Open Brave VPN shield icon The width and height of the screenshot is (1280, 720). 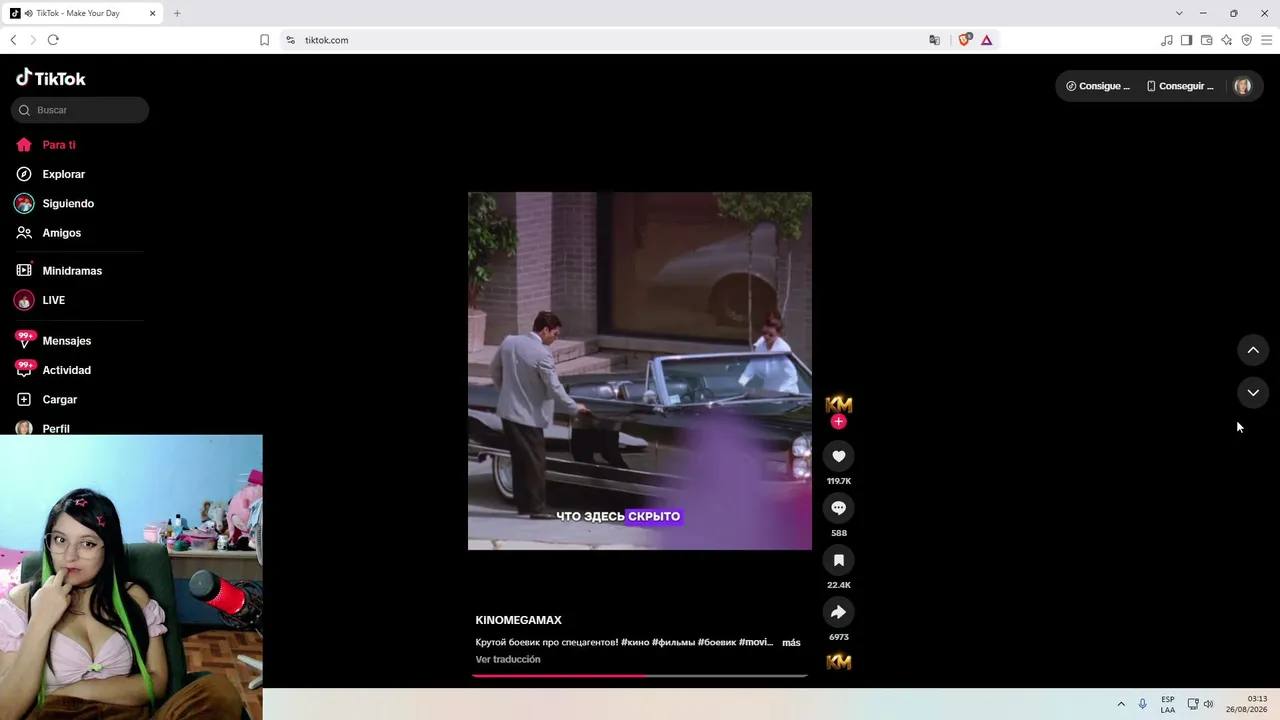(x=1246, y=40)
